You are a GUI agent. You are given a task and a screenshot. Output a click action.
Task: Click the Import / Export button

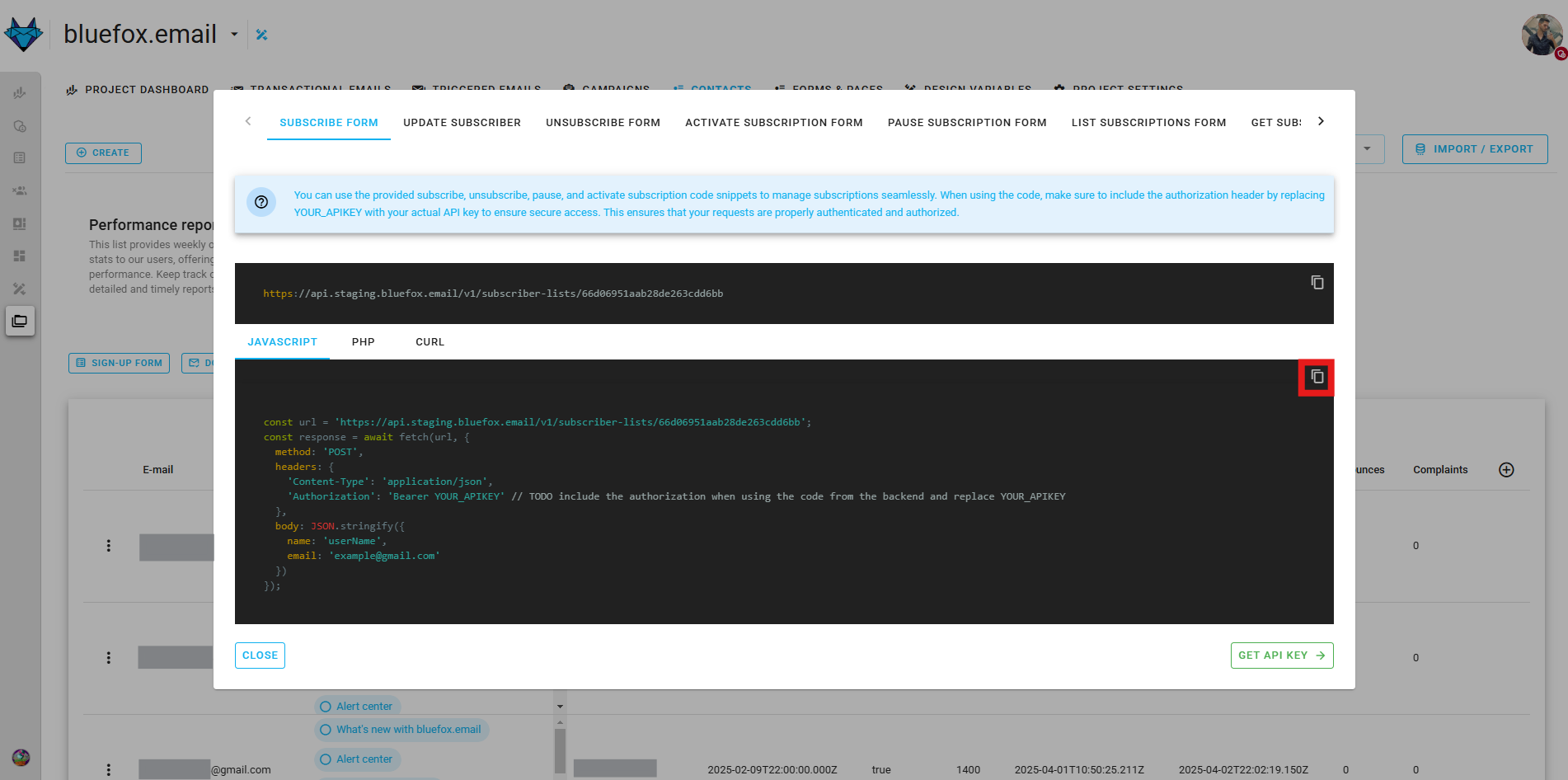coord(1474,149)
